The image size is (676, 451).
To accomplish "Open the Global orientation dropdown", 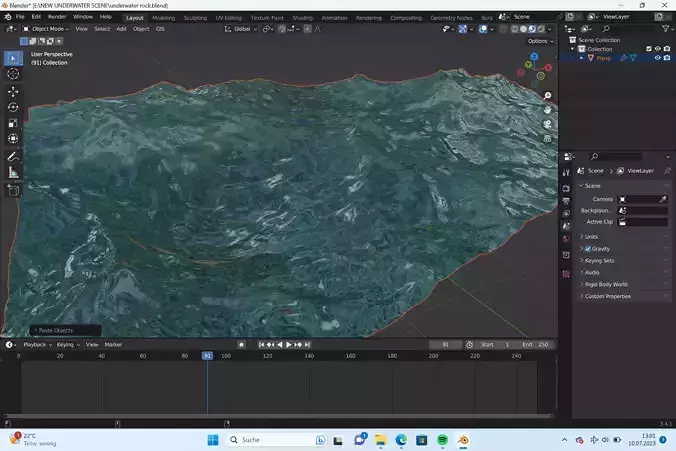I will point(241,29).
